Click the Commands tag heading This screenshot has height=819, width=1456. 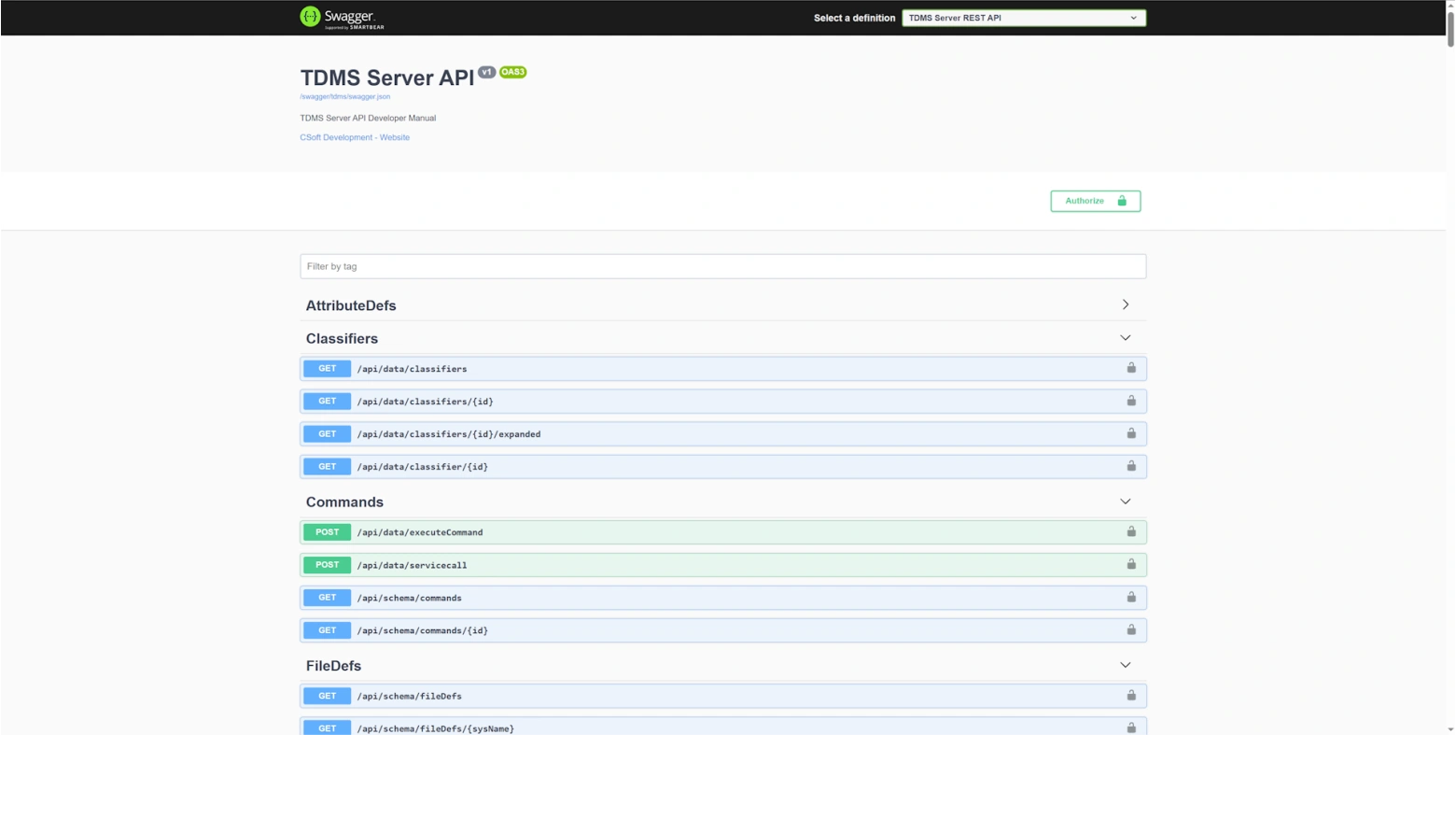click(344, 501)
